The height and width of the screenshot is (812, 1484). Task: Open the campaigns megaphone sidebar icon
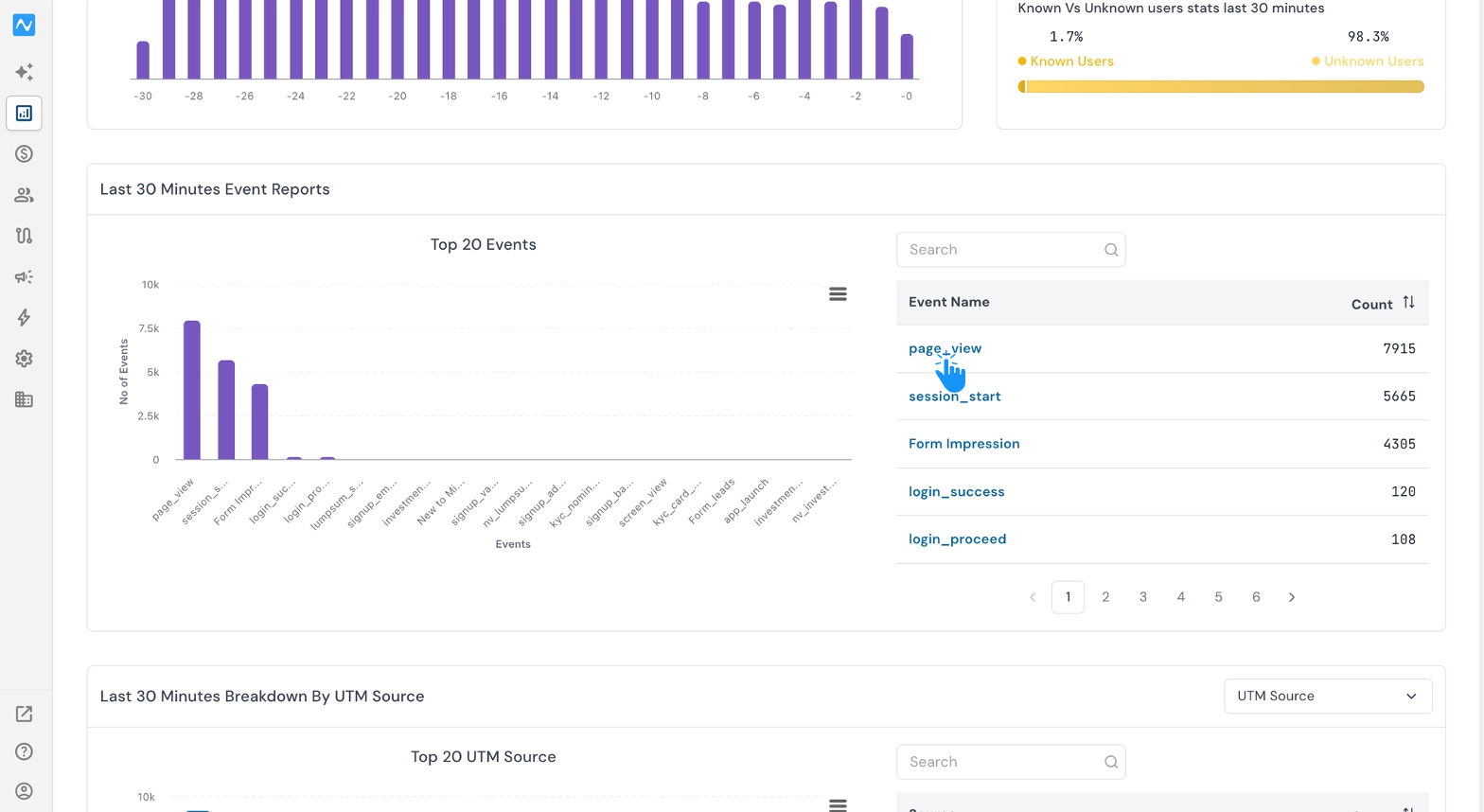pyautogui.click(x=24, y=277)
